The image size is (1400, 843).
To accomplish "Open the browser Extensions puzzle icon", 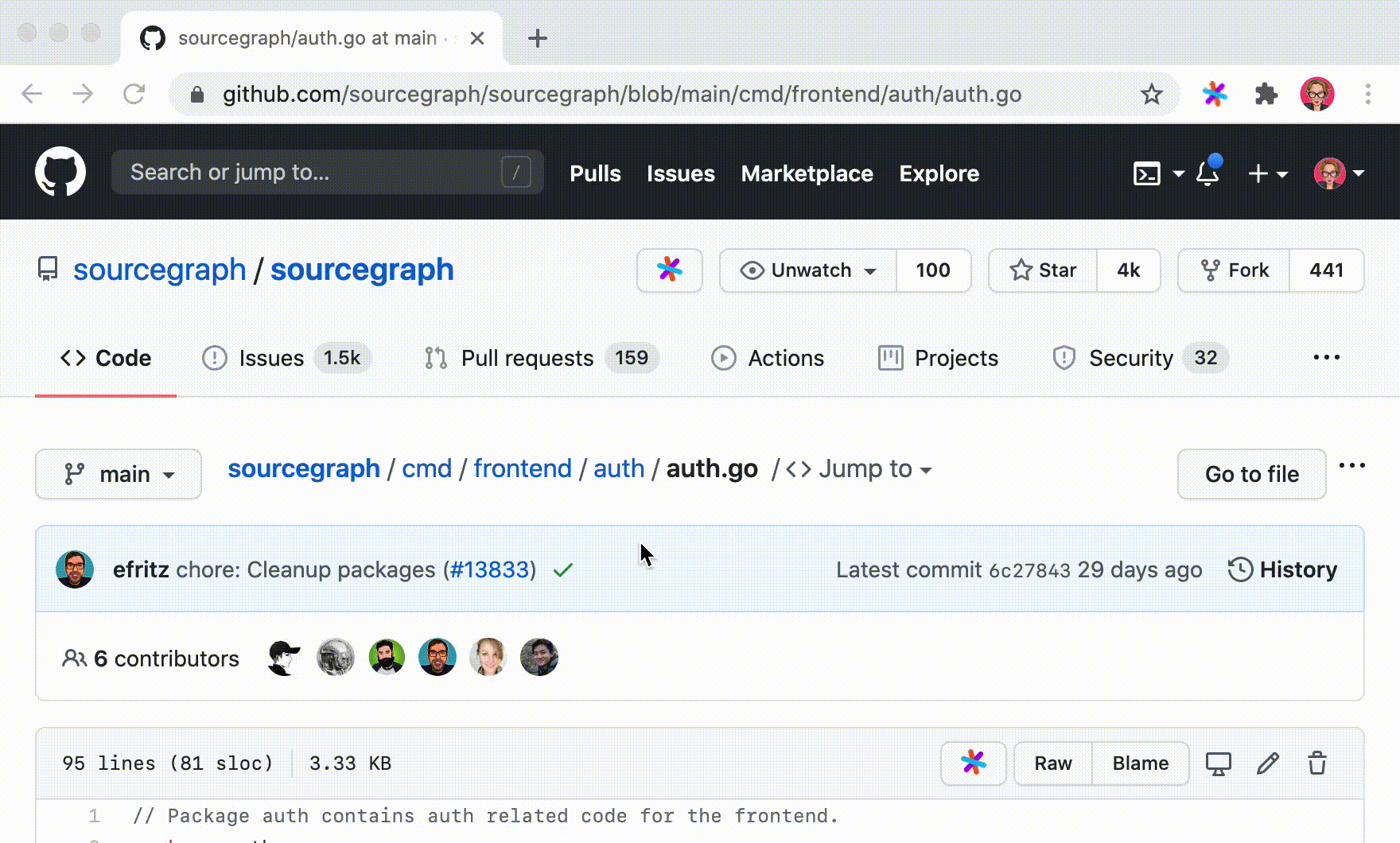I will pos(1266,94).
